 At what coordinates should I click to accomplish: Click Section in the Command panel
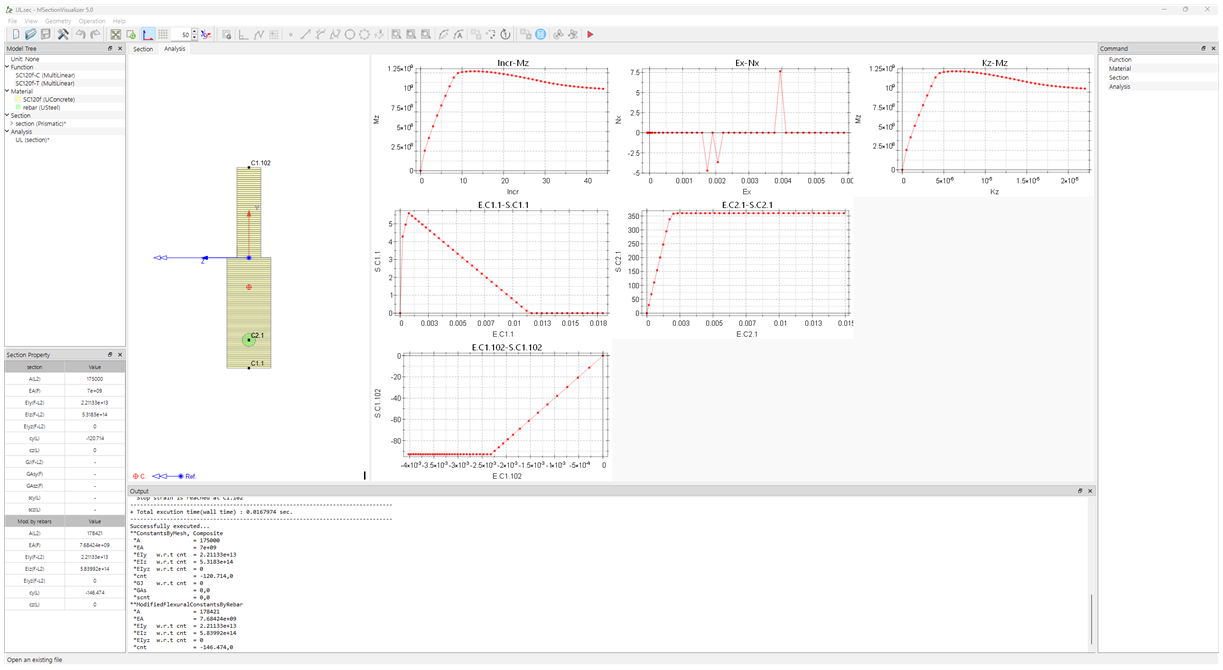pos(1118,78)
